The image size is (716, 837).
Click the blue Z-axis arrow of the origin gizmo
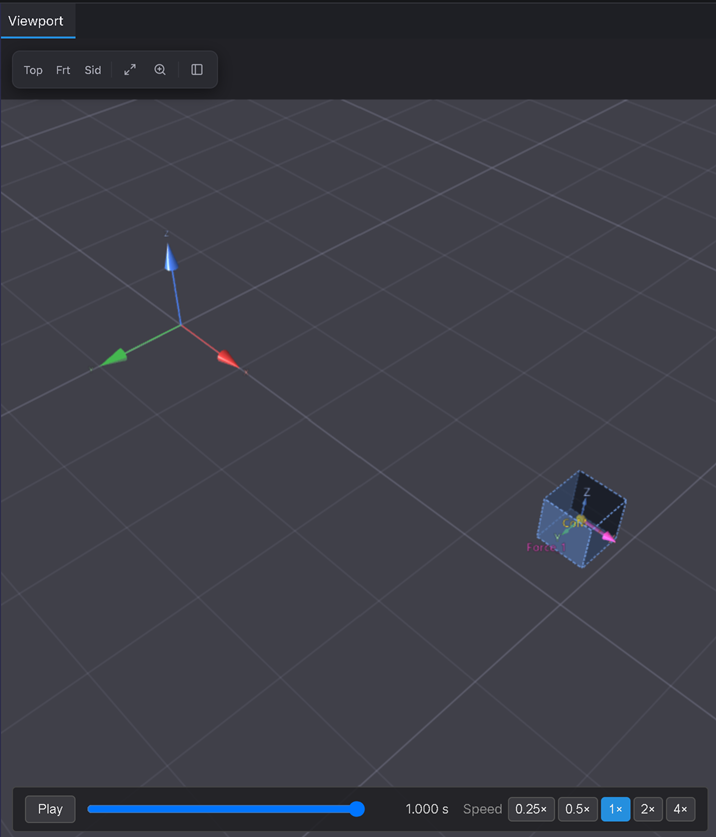coord(171,258)
